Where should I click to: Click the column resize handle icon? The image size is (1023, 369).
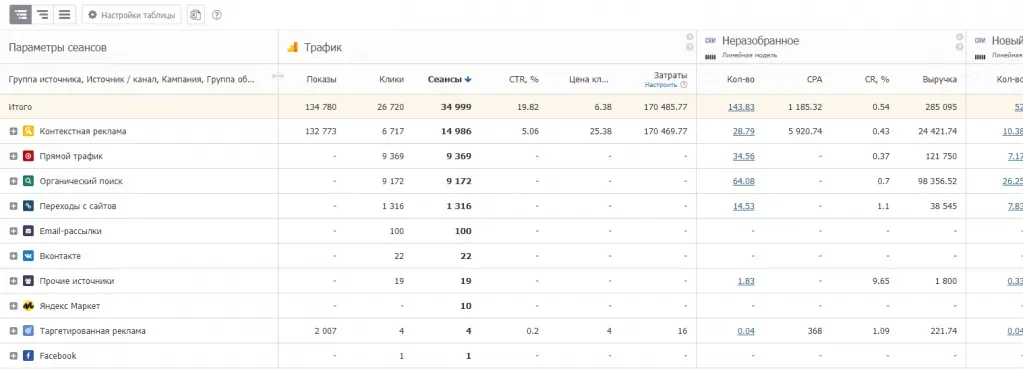click(278, 77)
